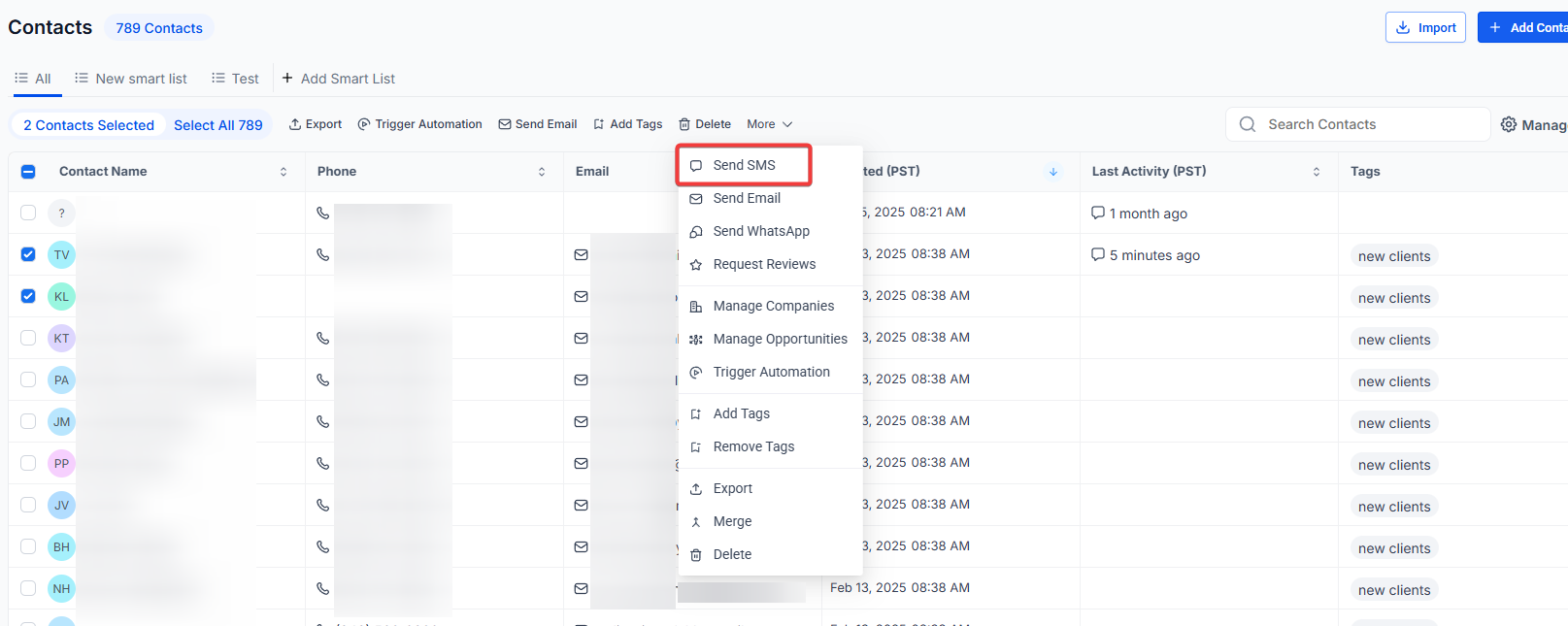This screenshot has height=626, width=1568.
Task: Click the Import button
Action: click(x=1425, y=27)
